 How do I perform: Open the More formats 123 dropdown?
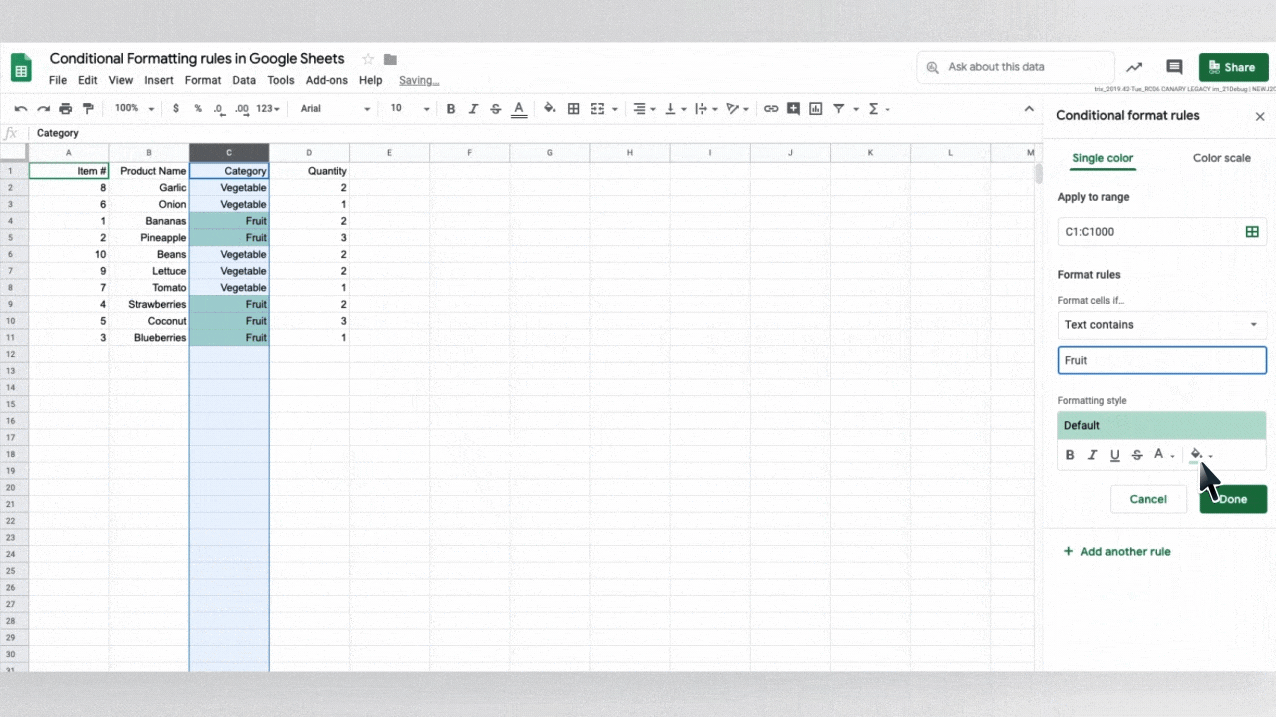click(x=268, y=109)
